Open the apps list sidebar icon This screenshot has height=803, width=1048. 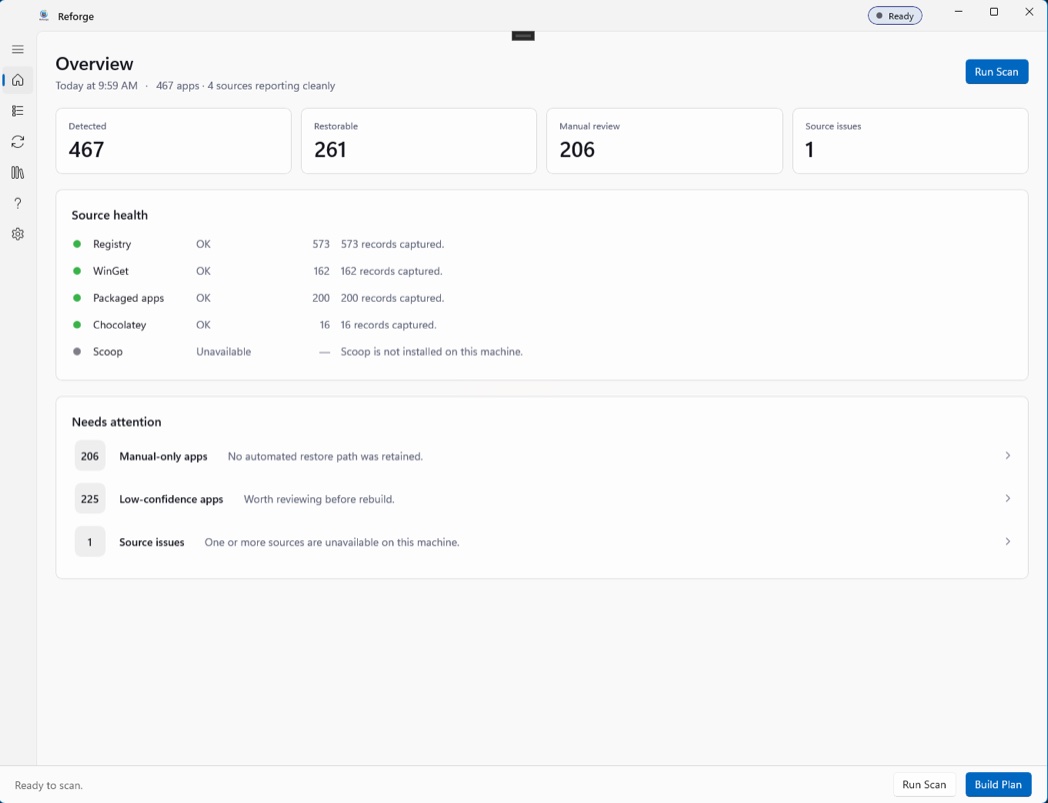18,111
